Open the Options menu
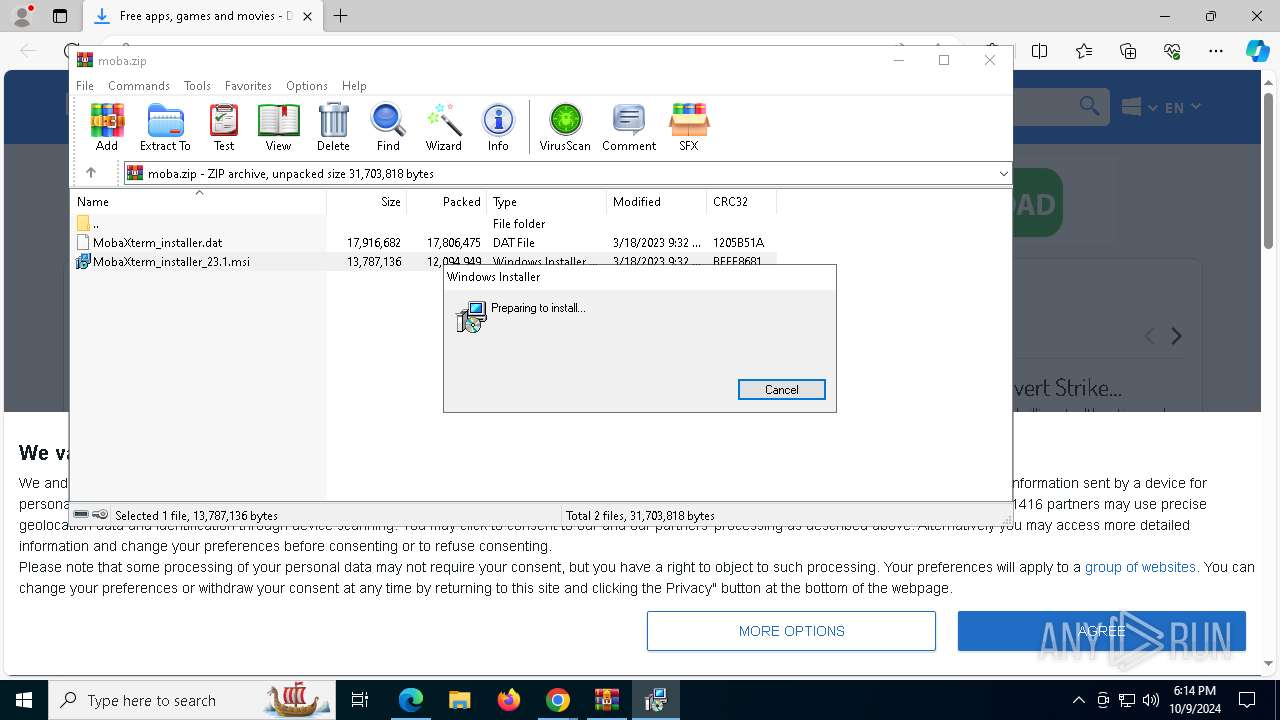1280x720 pixels. 307,86
